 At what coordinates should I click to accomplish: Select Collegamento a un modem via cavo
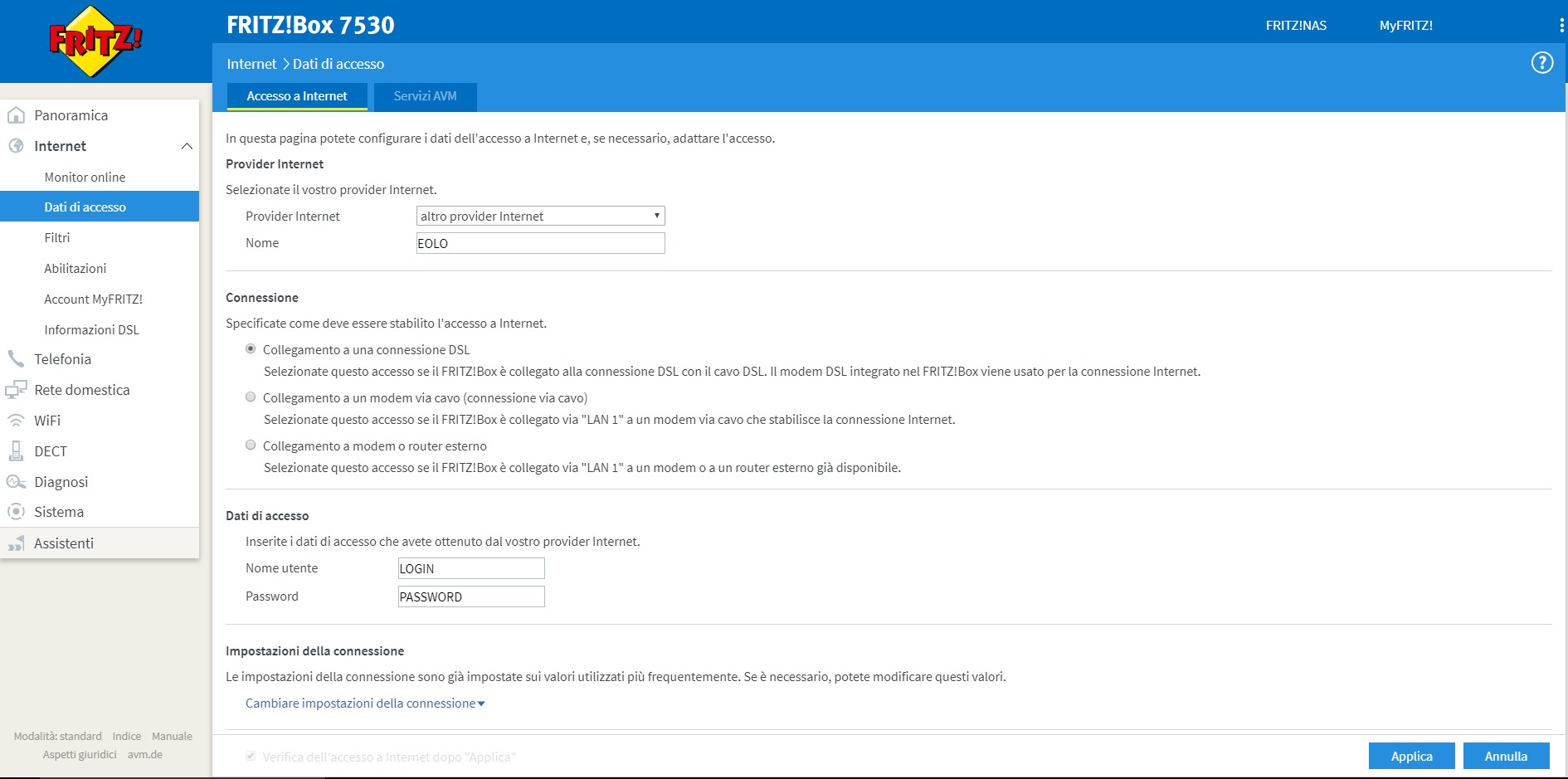click(251, 397)
